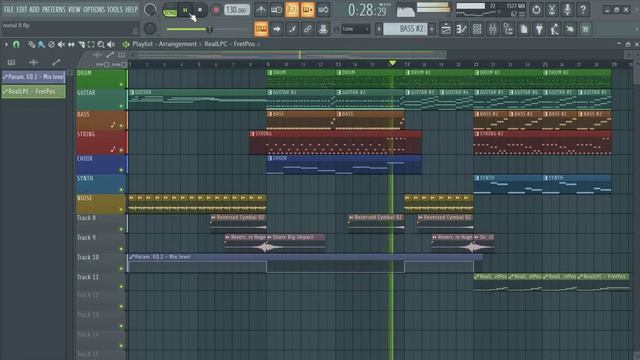Open the PATTERNS menu

click(53, 9)
